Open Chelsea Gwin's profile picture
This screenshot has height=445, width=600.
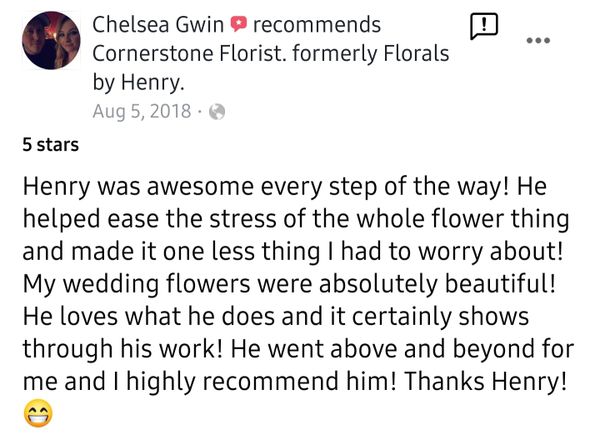[51, 40]
